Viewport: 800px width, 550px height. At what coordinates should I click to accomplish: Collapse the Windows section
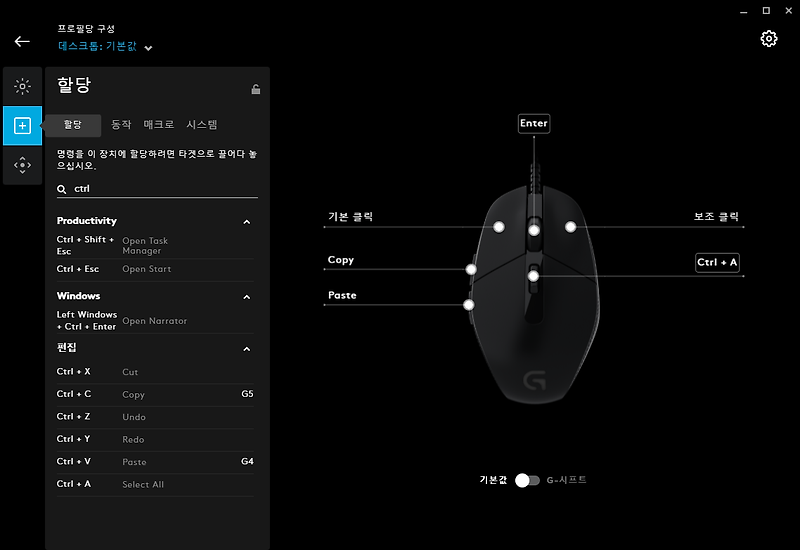[x=247, y=296]
